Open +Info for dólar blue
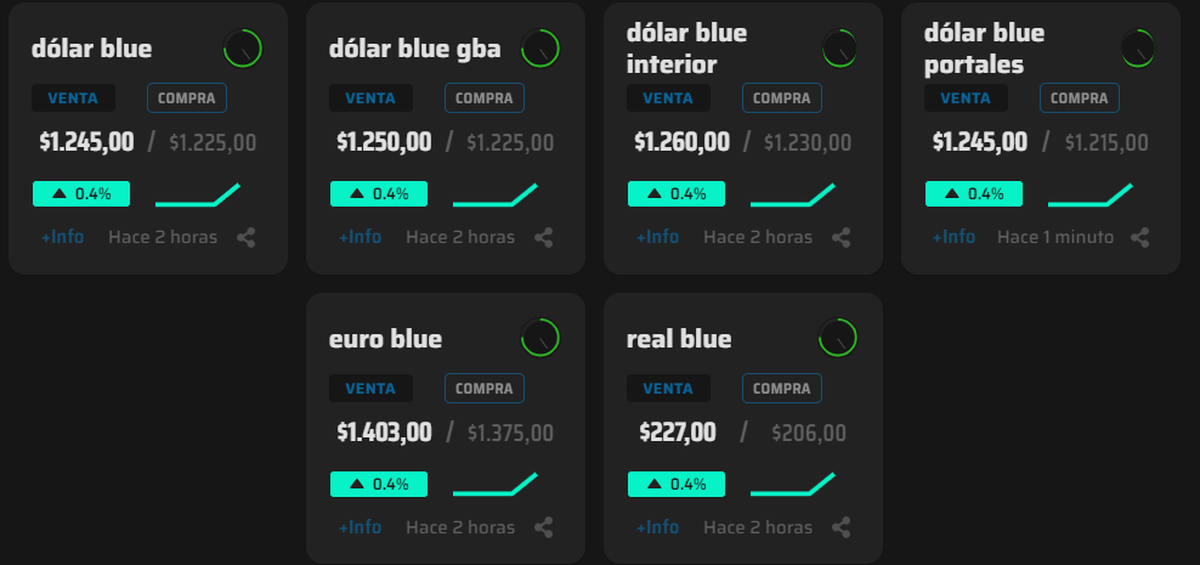 [62, 237]
